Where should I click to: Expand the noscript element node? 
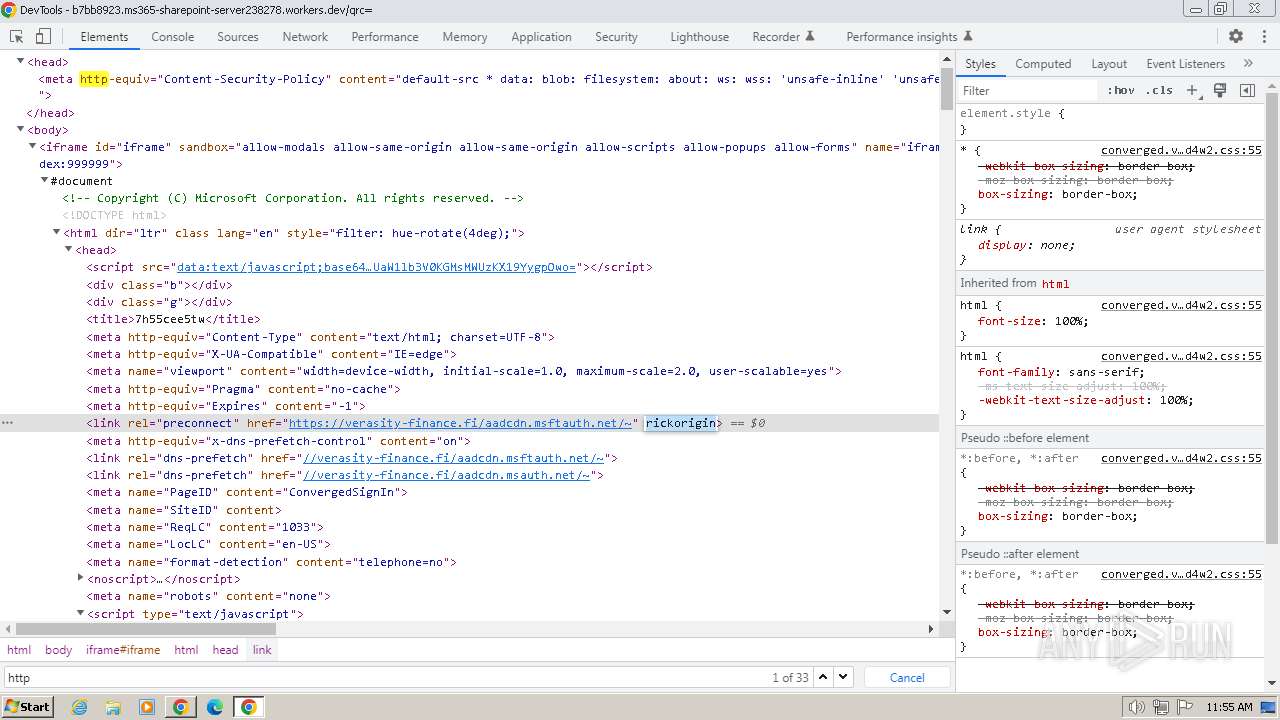[x=80, y=578]
